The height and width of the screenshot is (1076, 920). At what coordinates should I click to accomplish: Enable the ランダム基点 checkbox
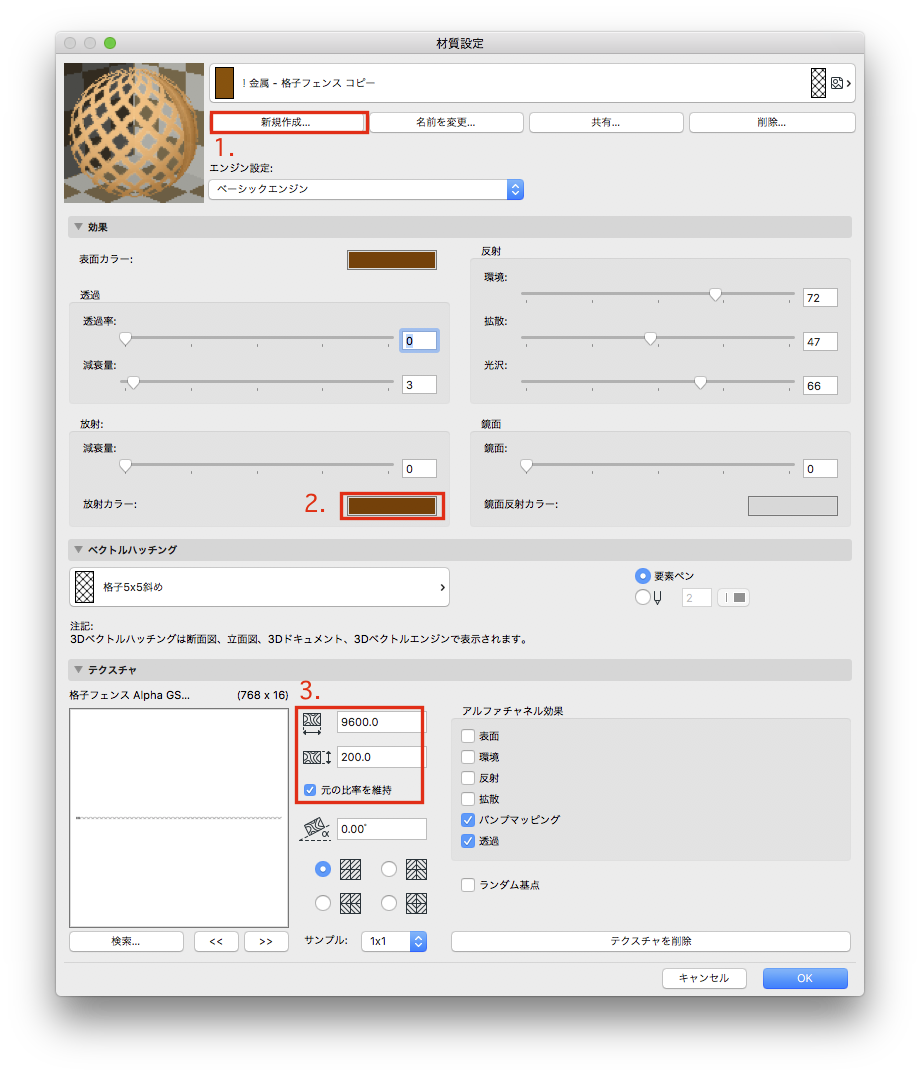(x=468, y=885)
